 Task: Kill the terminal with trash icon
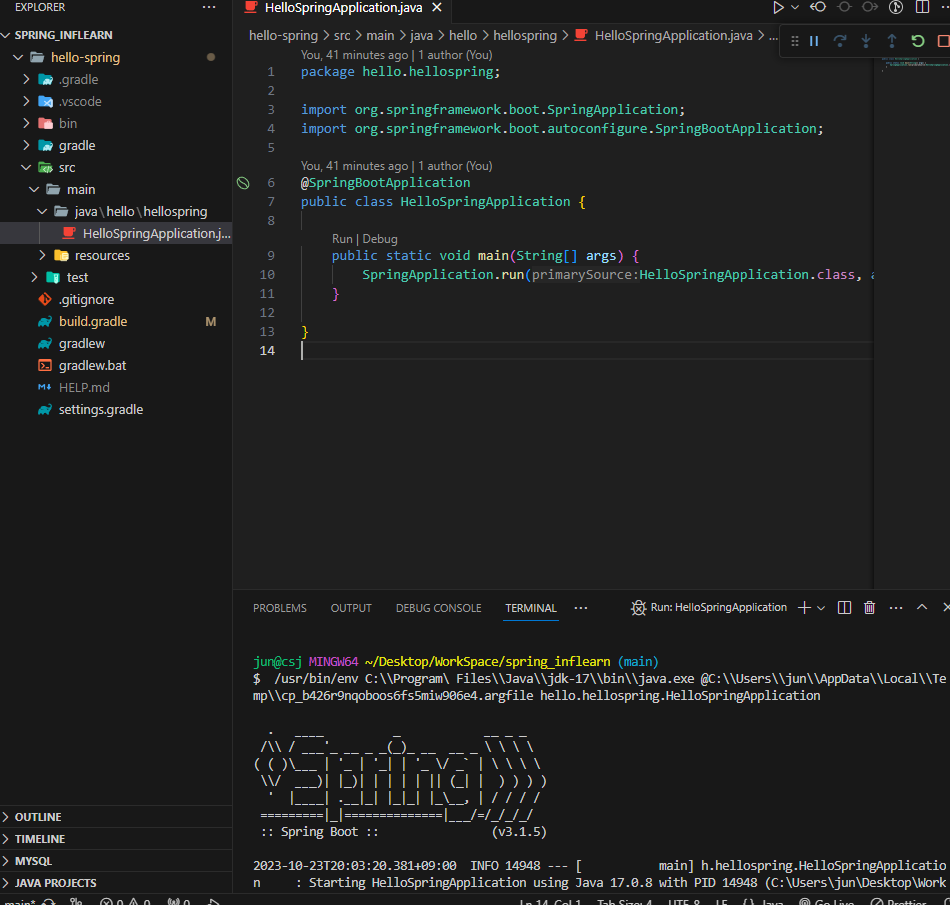(869, 607)
